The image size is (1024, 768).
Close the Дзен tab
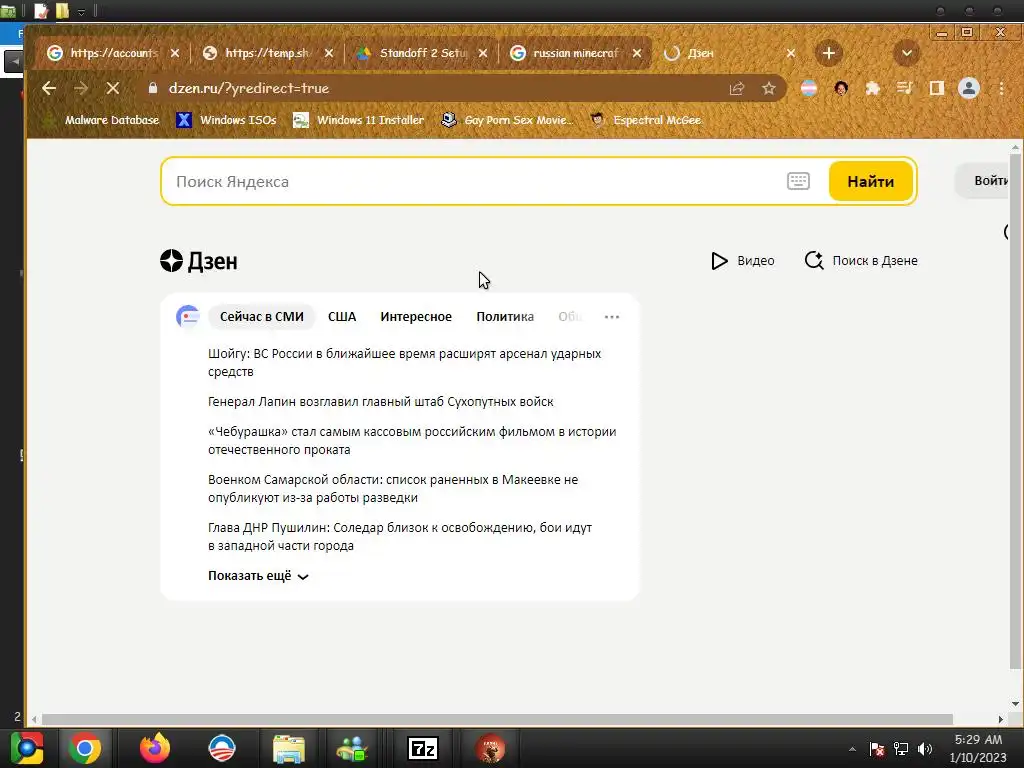pos(790,53)
